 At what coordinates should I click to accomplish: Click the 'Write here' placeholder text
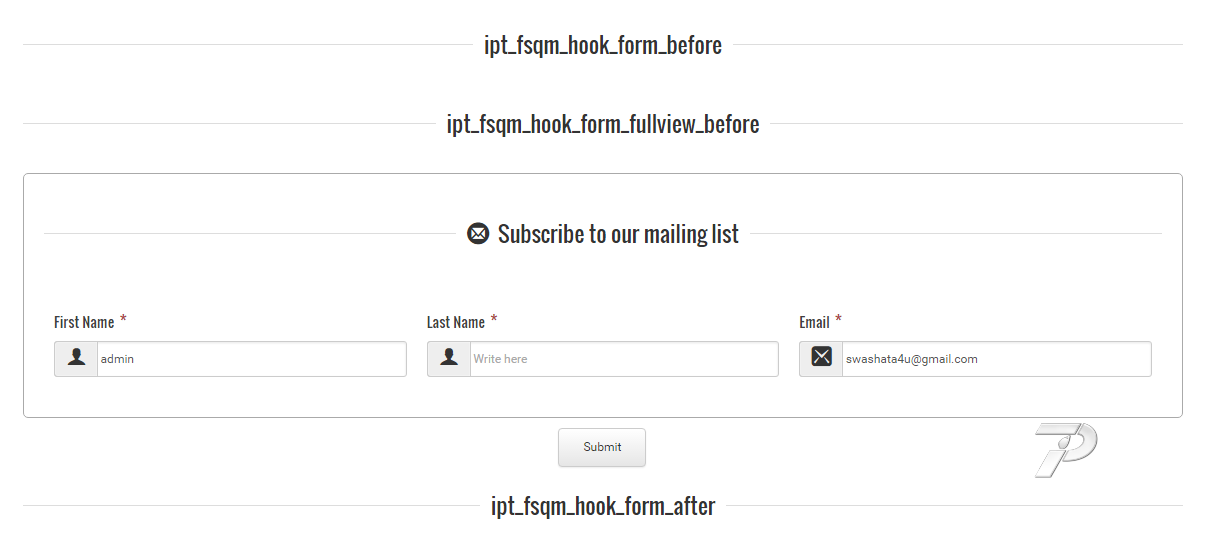(x=500, y=359)
